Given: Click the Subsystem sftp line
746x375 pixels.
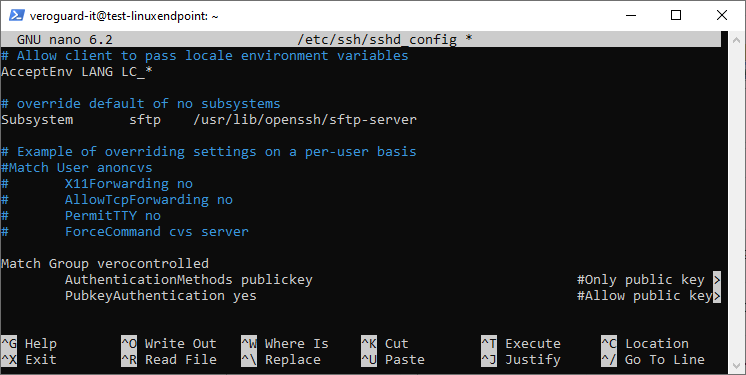Looking at the screenshot, I should pyautogui.click(x=209, y=119).
